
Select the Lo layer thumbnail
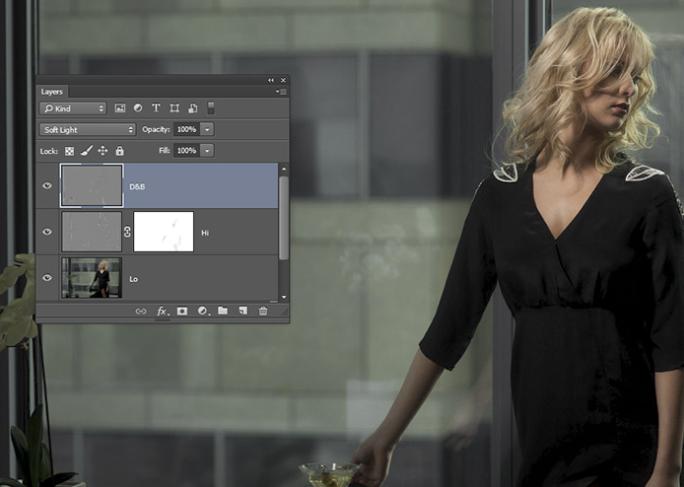[92, 278]
